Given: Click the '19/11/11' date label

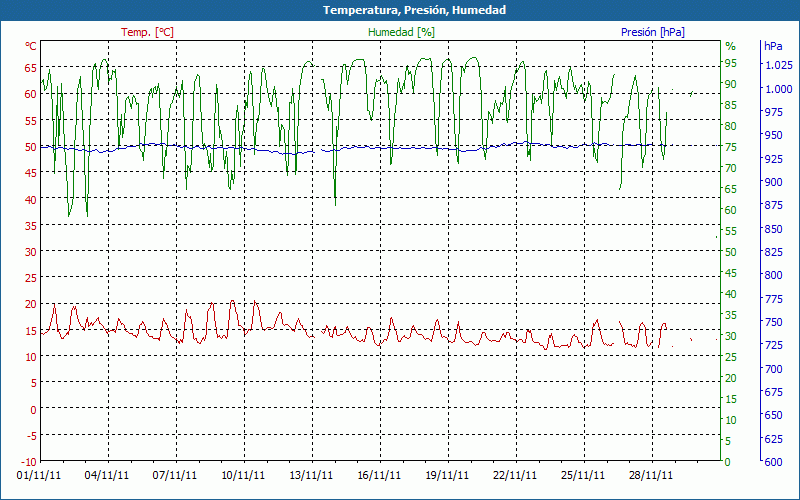Looking at the screenshot, I should [x=447, y=475].
